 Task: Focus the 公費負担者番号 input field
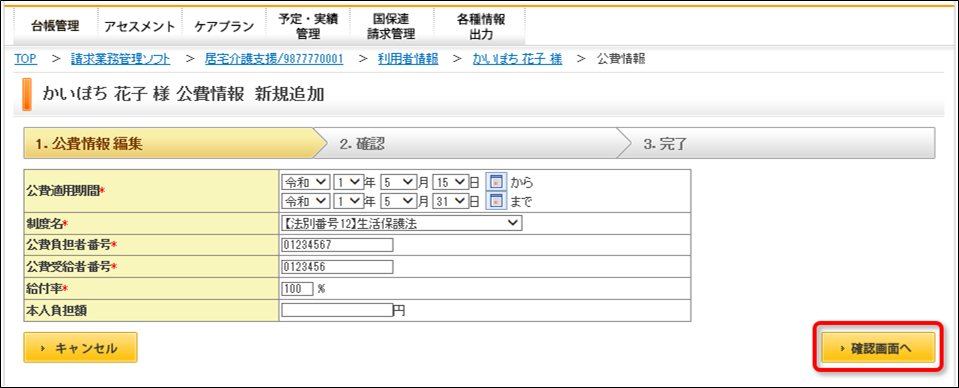337,245
